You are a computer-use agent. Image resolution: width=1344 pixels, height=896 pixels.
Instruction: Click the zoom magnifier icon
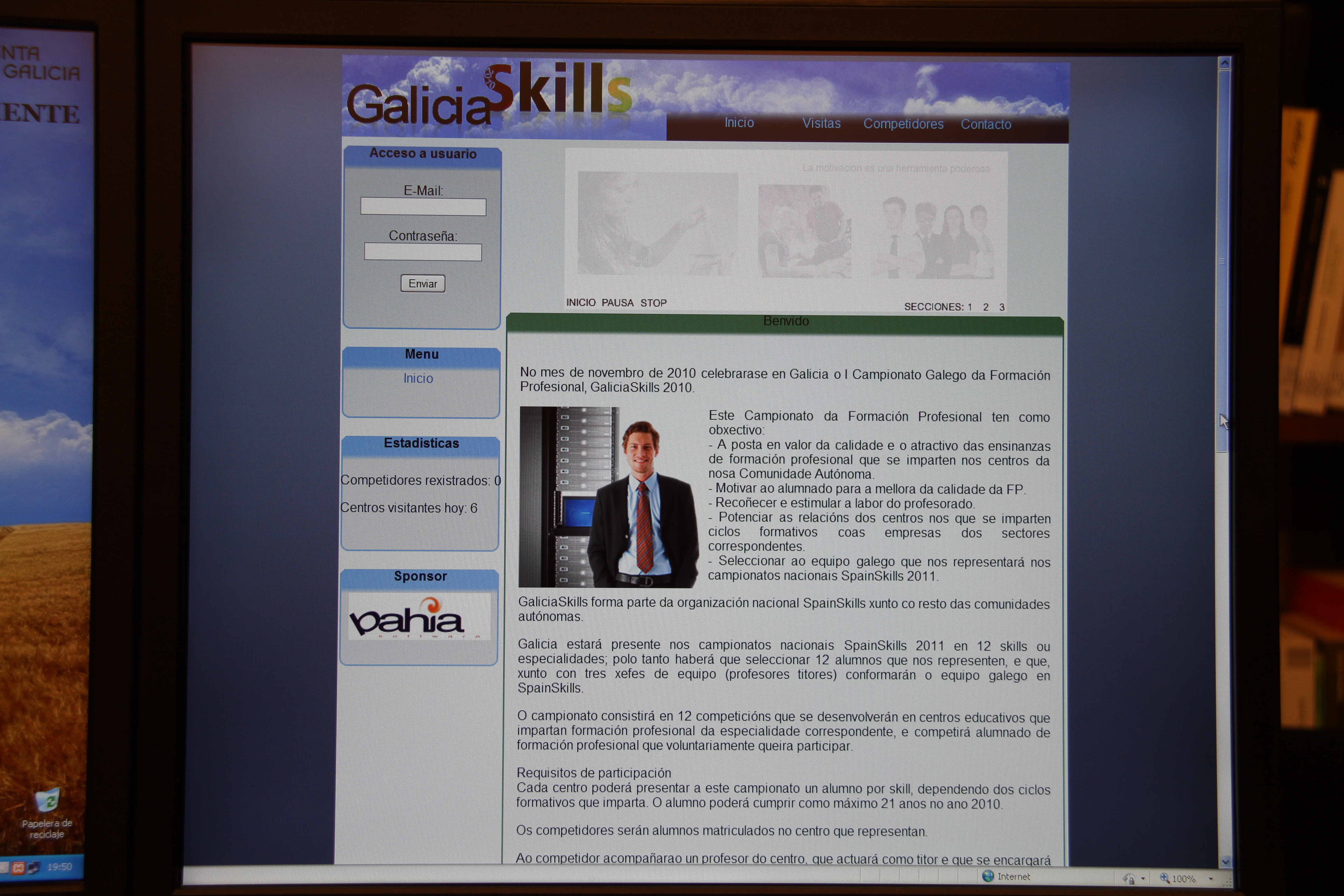point(1164,878)
